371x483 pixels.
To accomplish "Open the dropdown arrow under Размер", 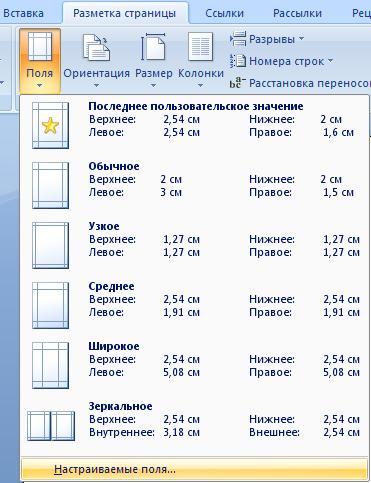I will click(153, 86).
